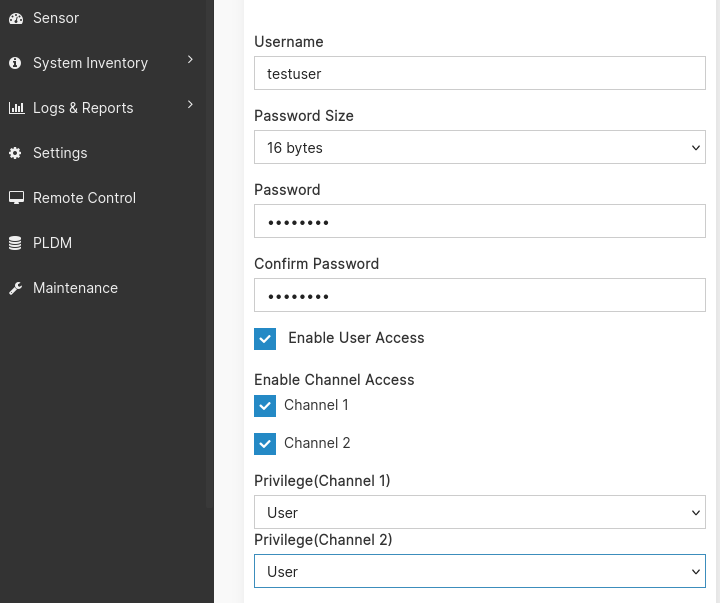This screenshot has height=603, width=720.
Task: Expand Logs & Reports submenu chevron
Action: coord(190,106)
